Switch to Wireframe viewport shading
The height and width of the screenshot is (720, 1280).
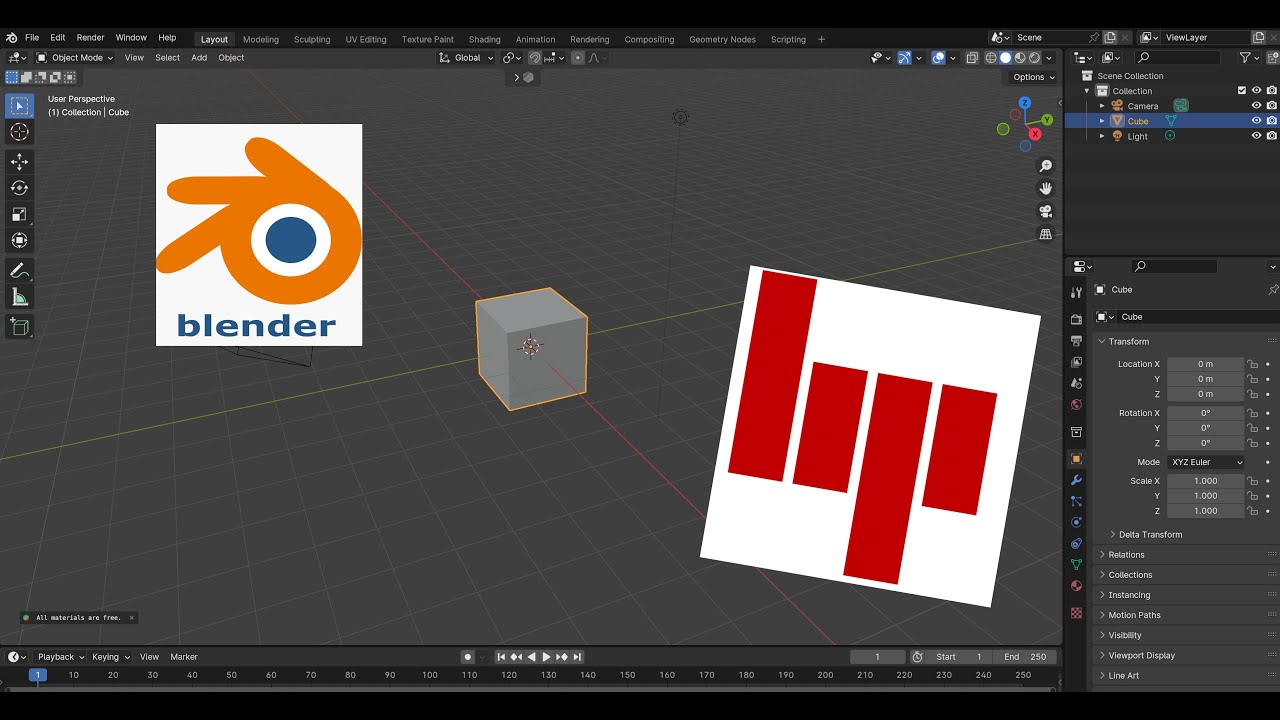[x=991, y=58]
